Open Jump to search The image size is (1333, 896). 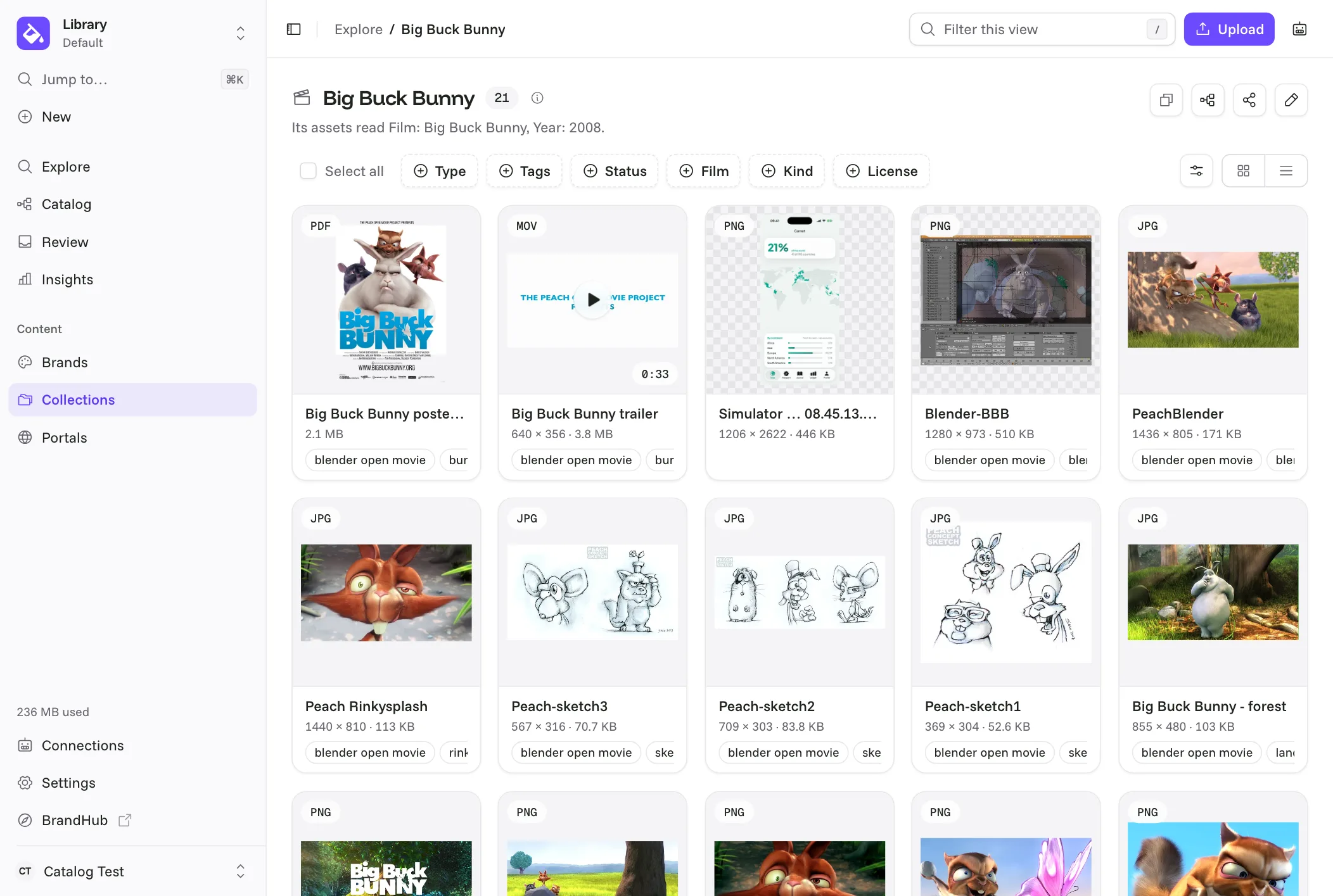coord(133,79)
